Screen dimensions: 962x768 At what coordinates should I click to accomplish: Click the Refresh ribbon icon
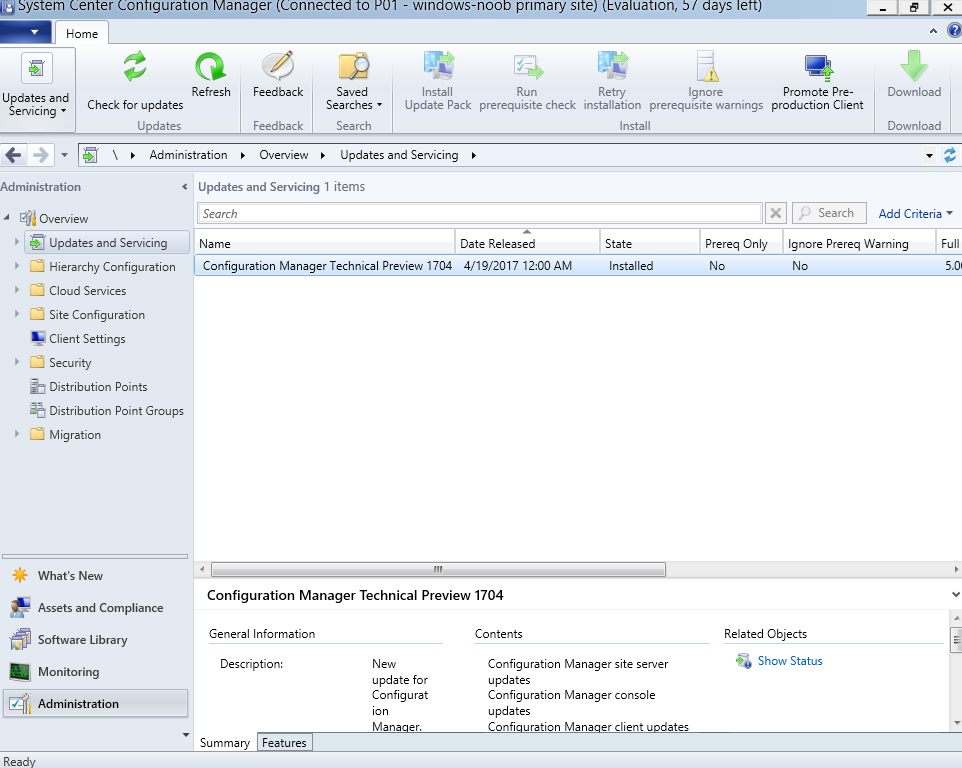coord(210,66)
